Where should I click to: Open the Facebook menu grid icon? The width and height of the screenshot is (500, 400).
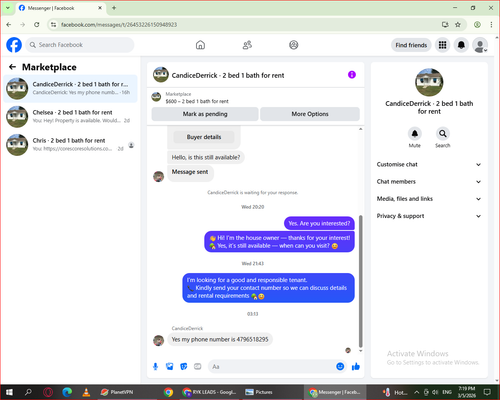(442, 45)
